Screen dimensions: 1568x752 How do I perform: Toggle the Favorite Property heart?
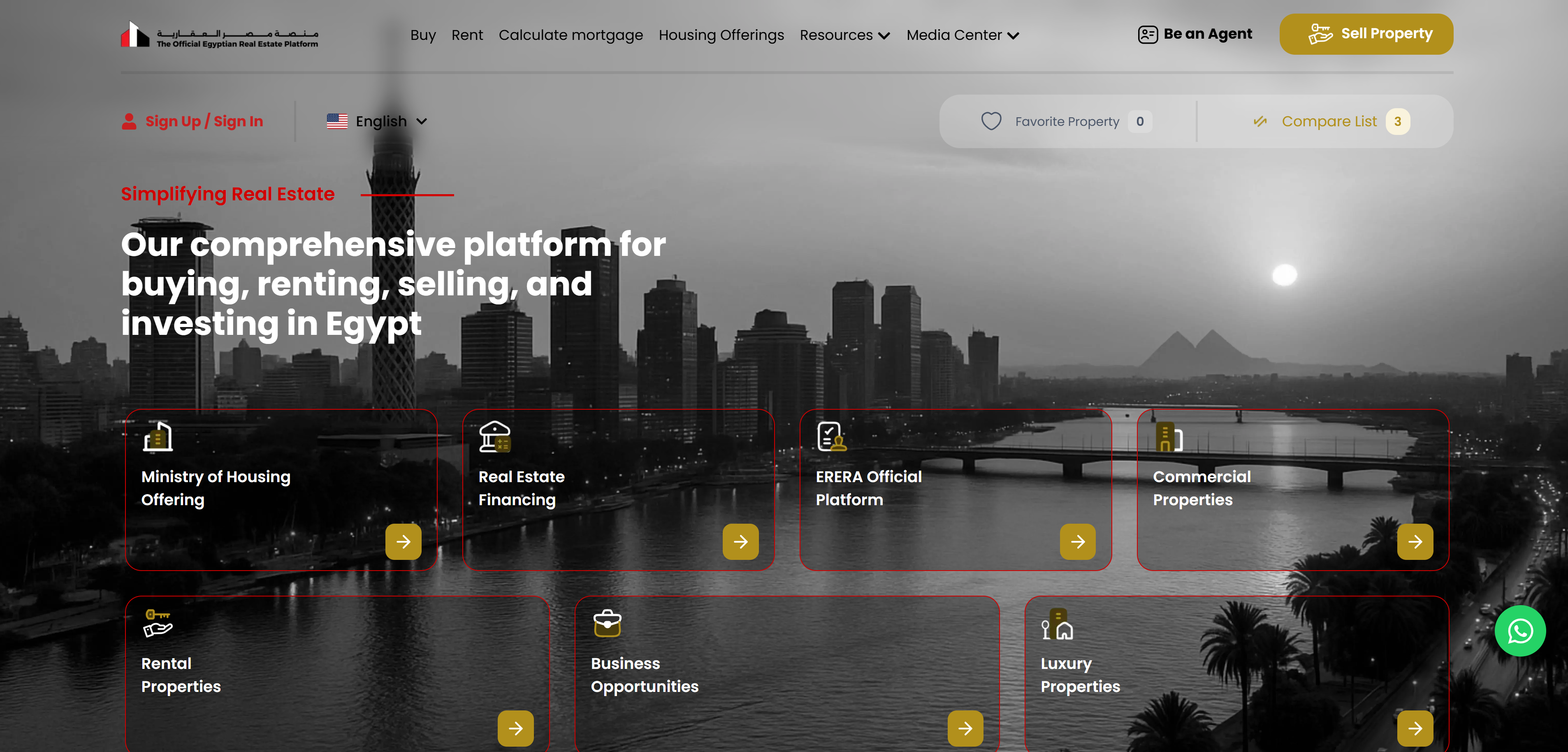(992, 121)
